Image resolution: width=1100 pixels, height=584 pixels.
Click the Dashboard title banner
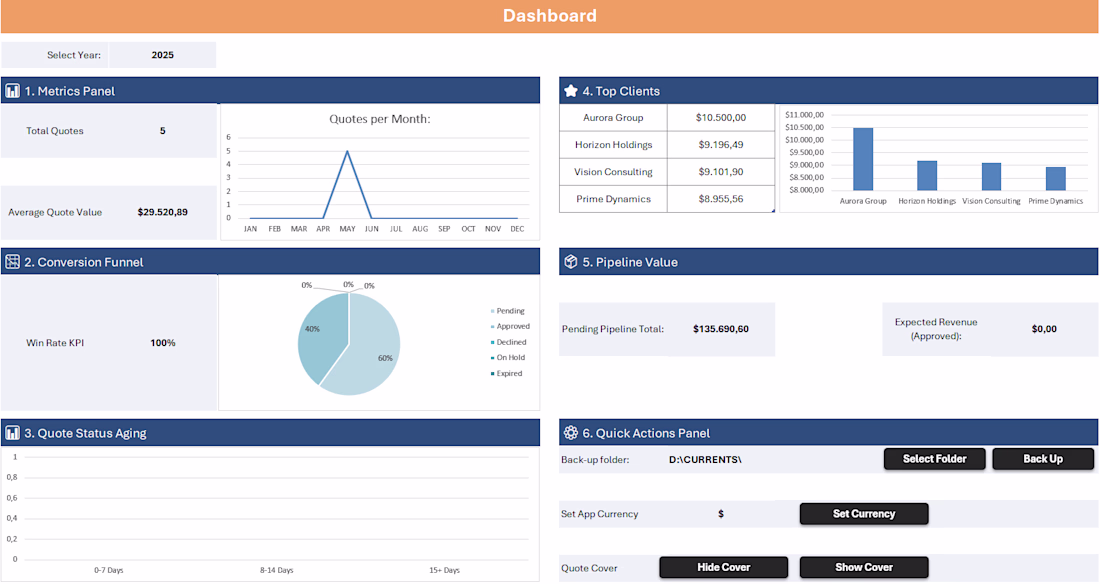point(550,16)
